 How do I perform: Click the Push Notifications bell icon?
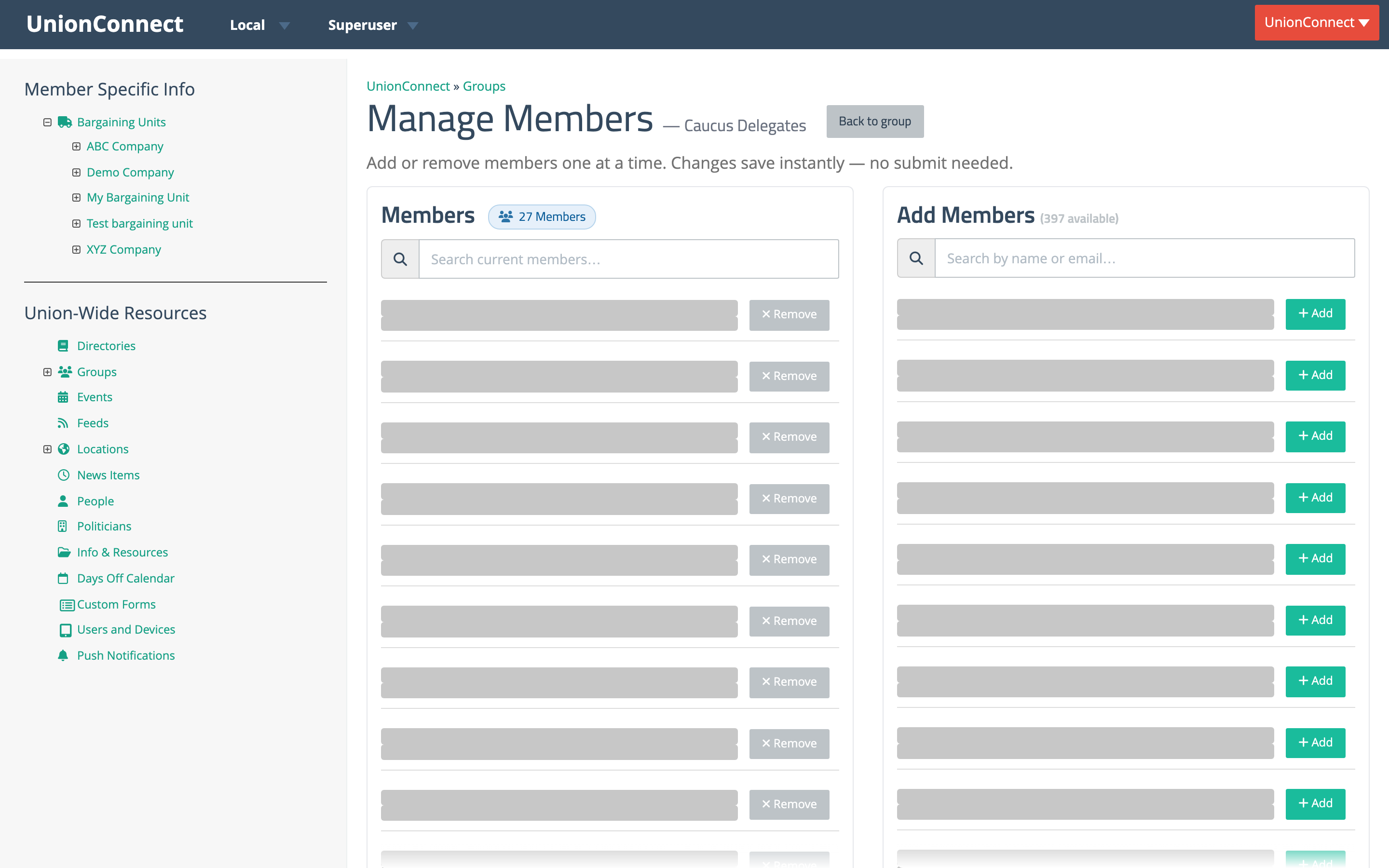pos(63,656)
